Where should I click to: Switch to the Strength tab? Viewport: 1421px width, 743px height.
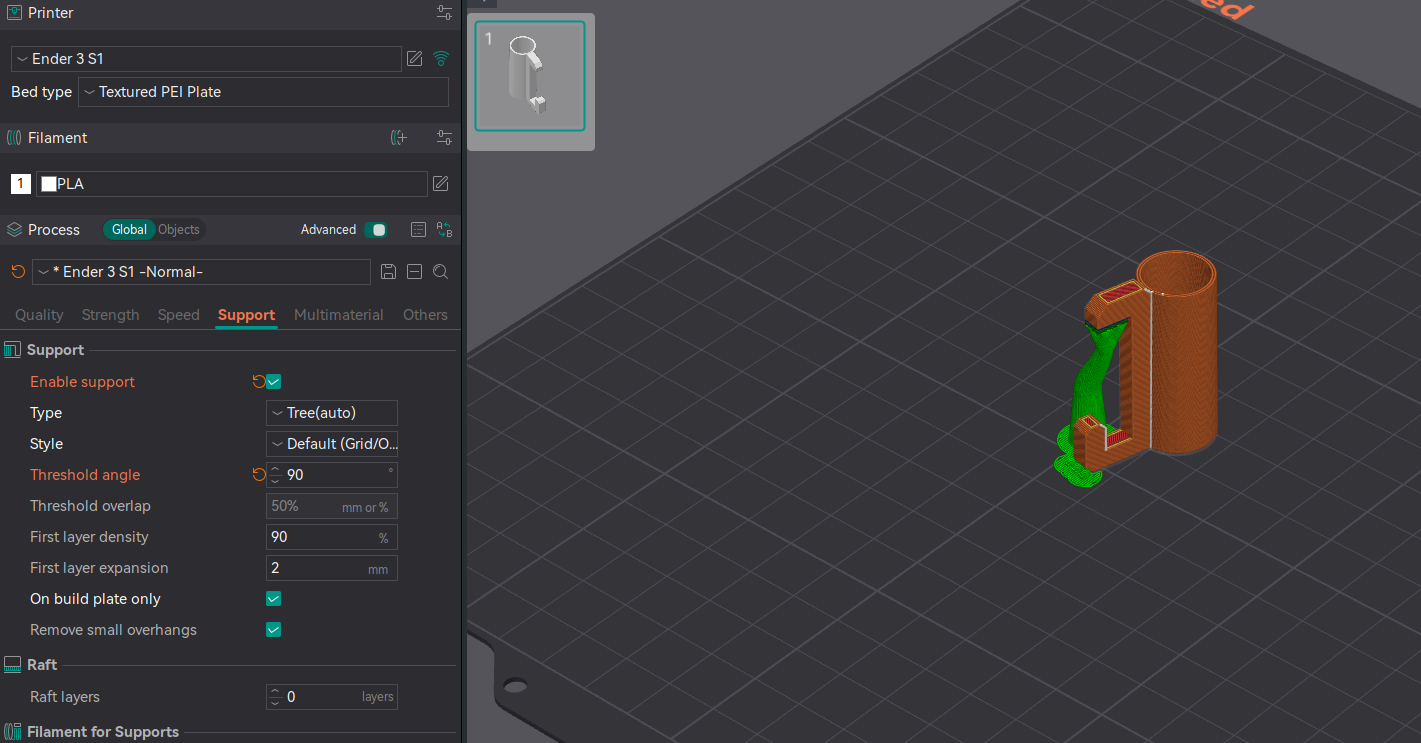pos(110,315)
